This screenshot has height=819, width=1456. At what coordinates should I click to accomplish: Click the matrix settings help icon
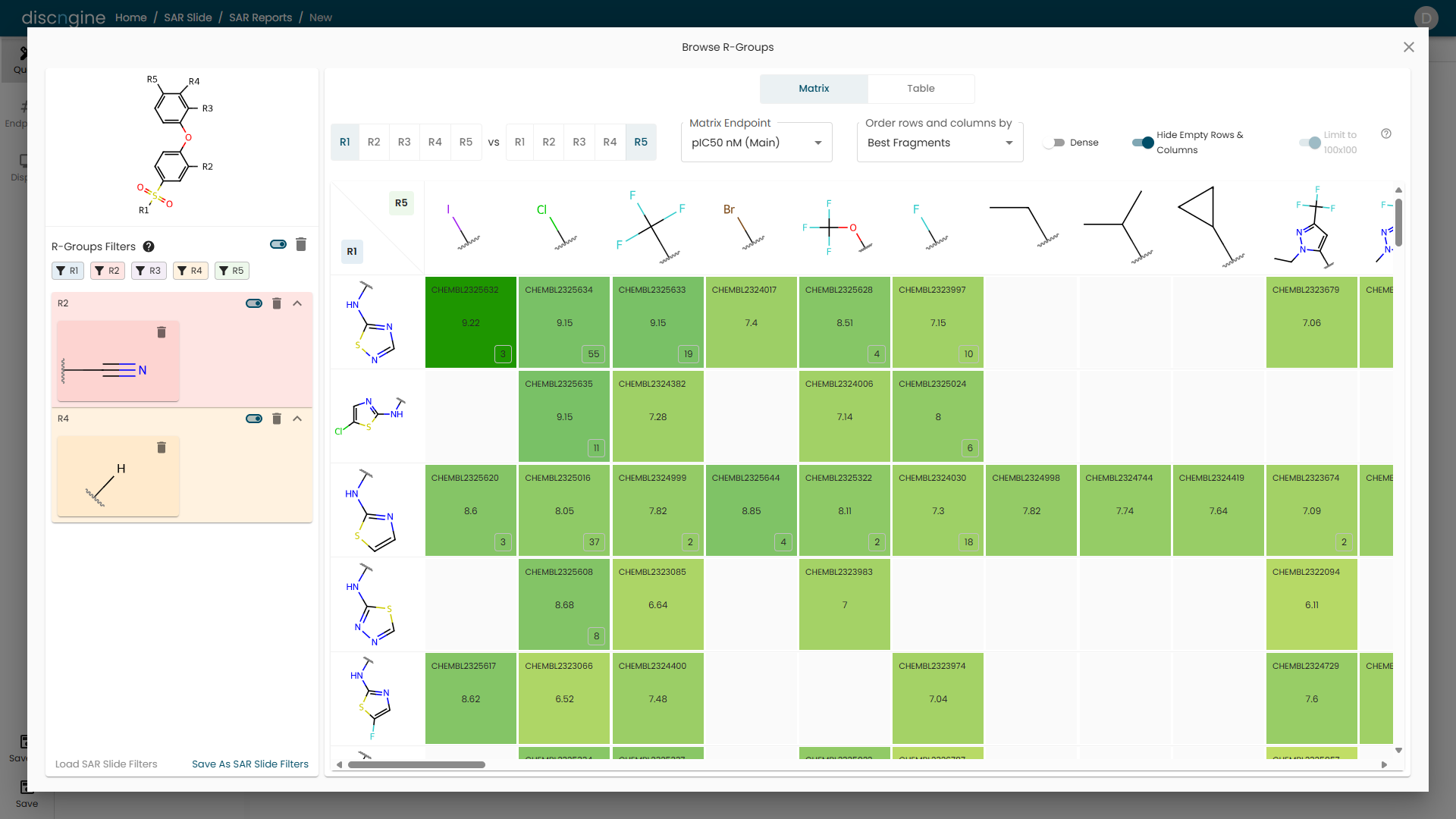point(1386,133)
